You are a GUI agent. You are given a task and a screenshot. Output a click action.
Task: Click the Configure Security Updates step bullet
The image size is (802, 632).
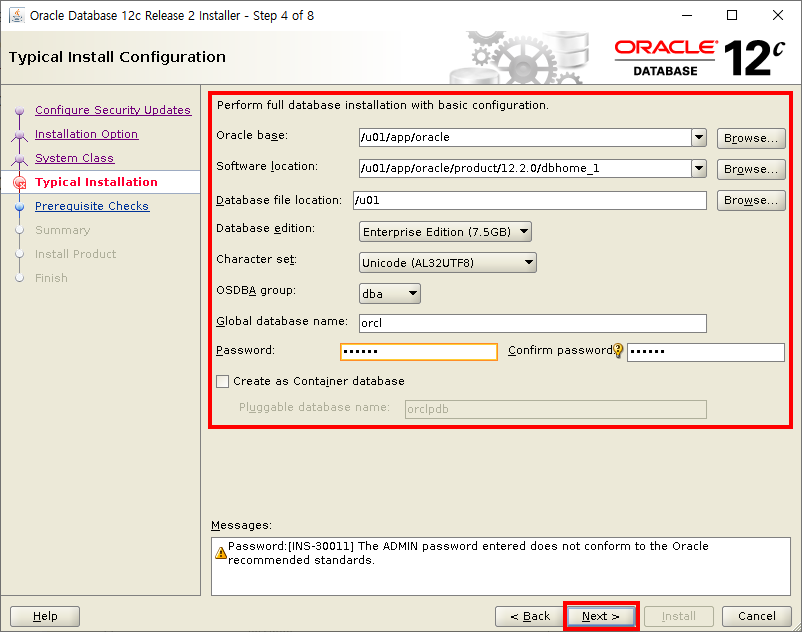point(19,110)
